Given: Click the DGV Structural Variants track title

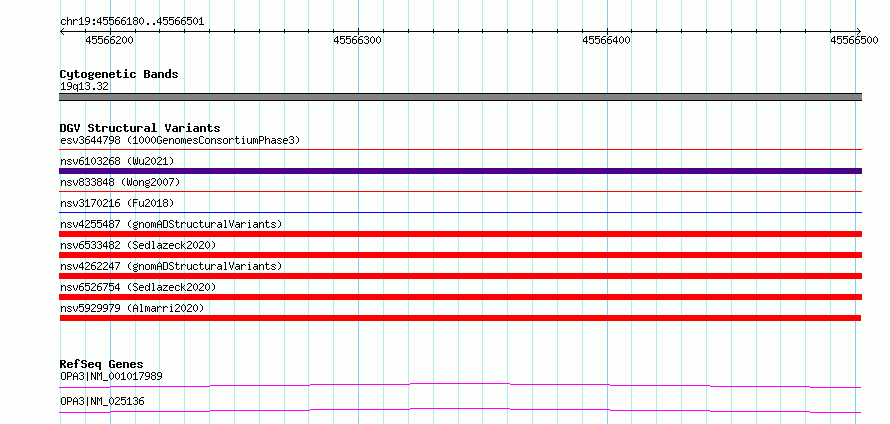Looking at the screenshot, I should point(140,128).
